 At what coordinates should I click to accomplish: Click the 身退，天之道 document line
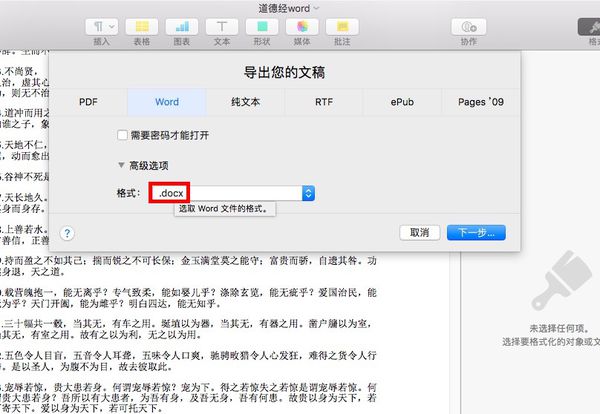[x=33, y=272]
